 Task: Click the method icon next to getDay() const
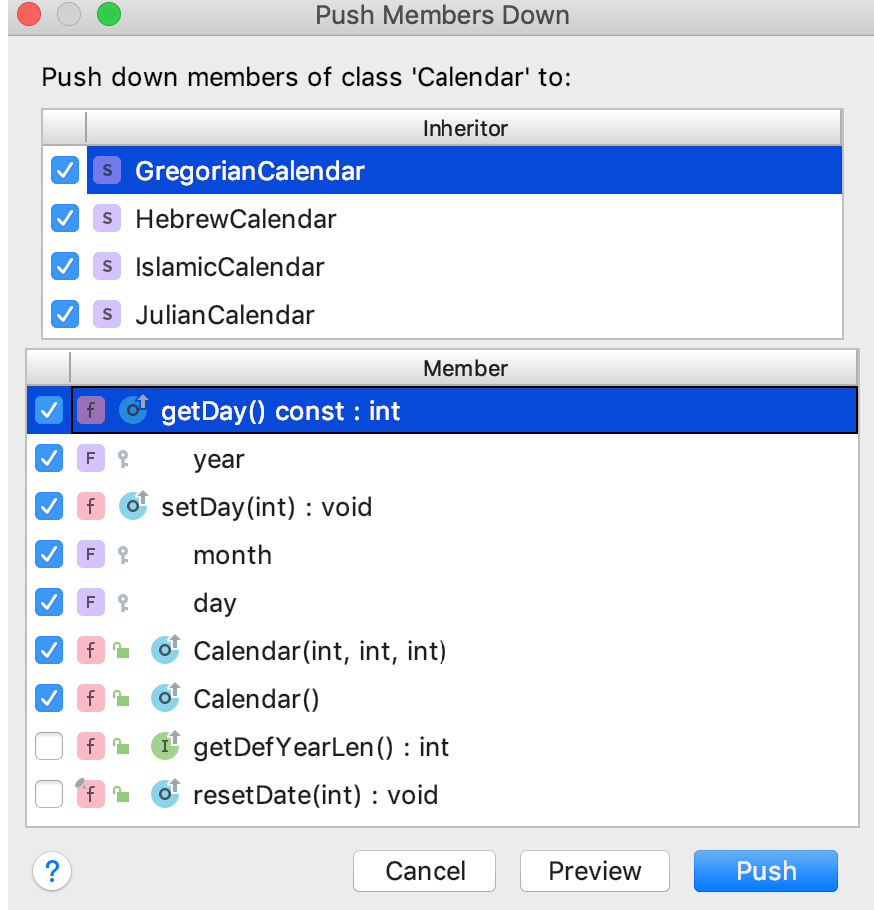coord(91,410)
